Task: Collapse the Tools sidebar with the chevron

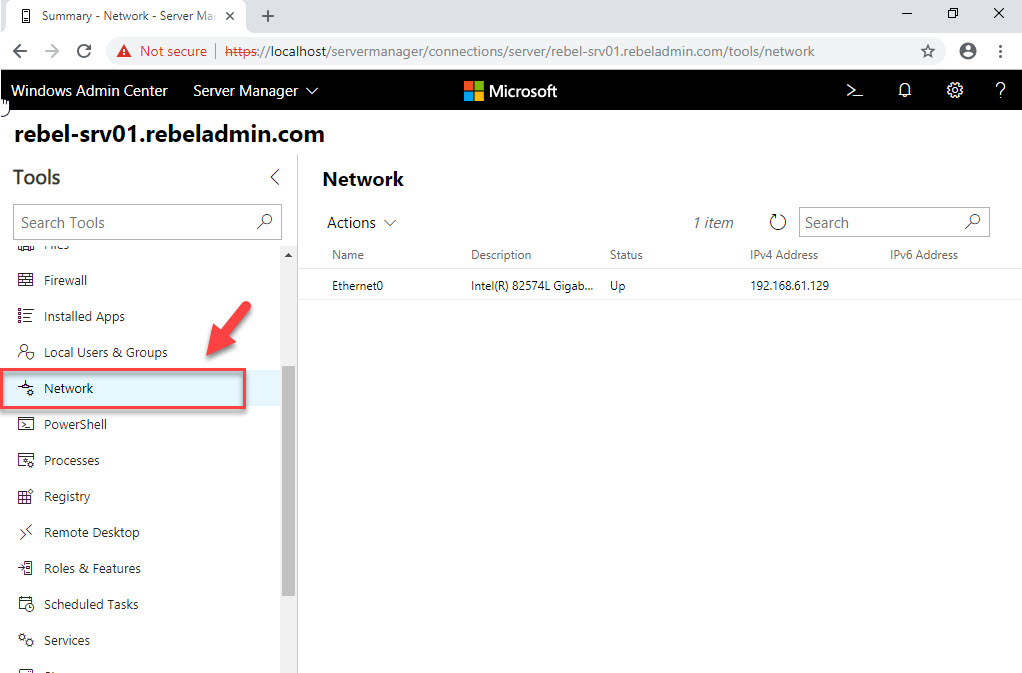Action: pos(275,177)
